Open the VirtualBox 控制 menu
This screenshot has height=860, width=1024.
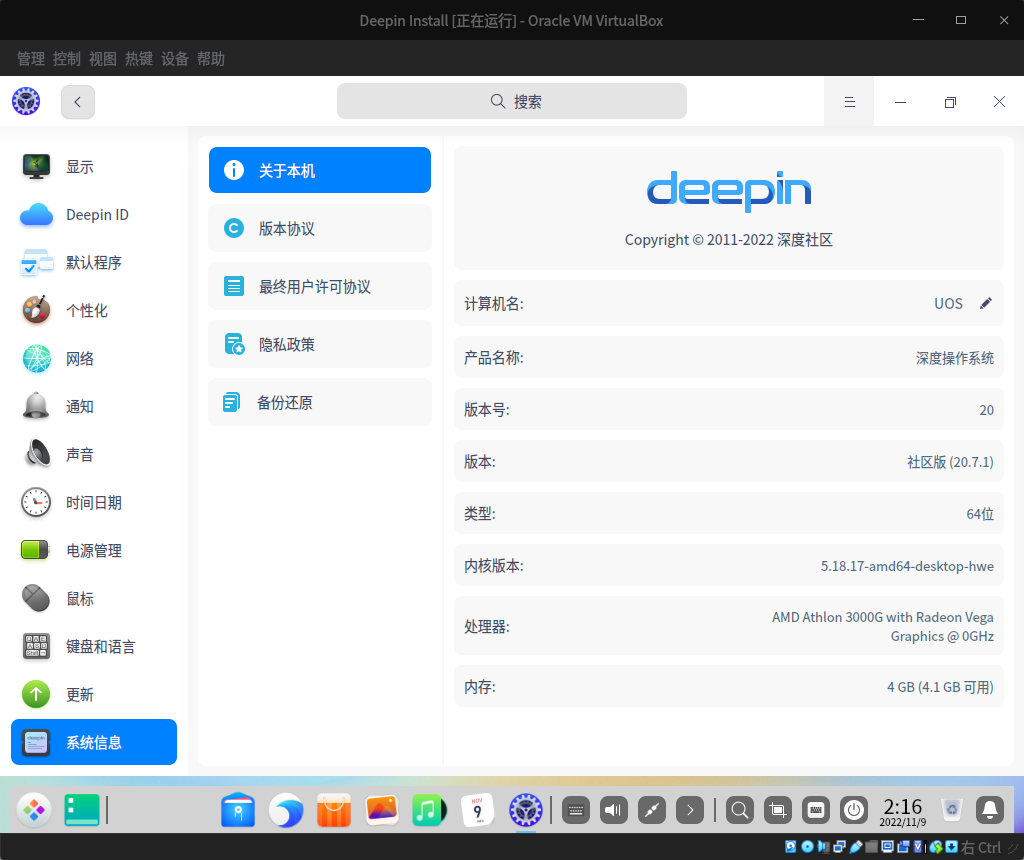click(67, 59)
